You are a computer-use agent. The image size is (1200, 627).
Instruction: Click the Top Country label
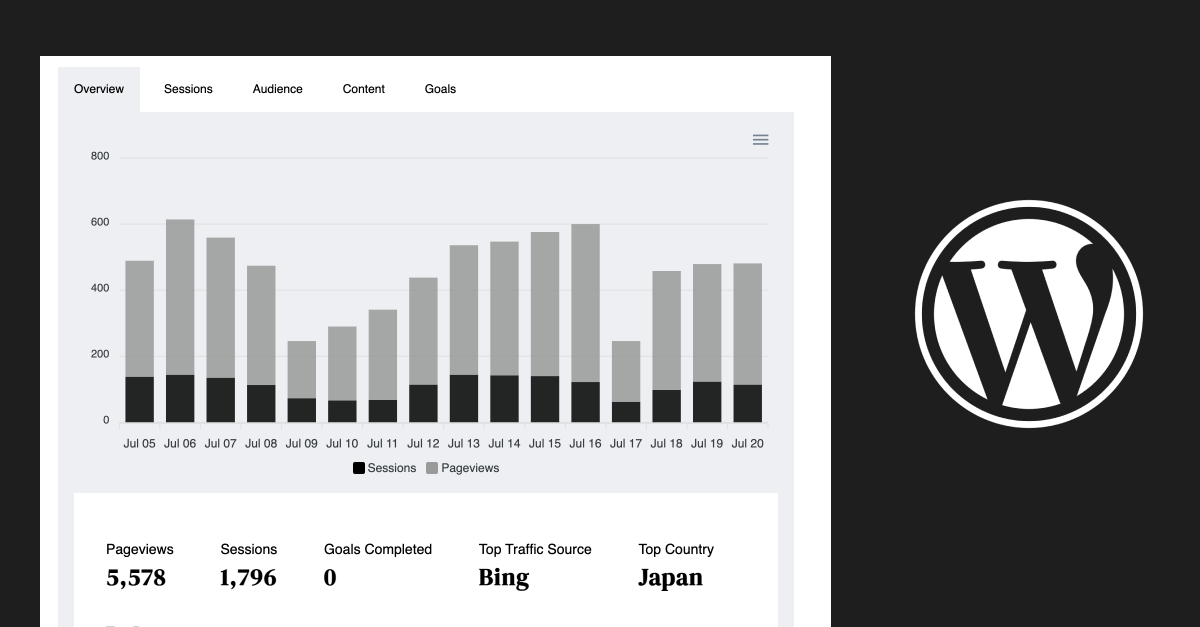pos(676,549)
